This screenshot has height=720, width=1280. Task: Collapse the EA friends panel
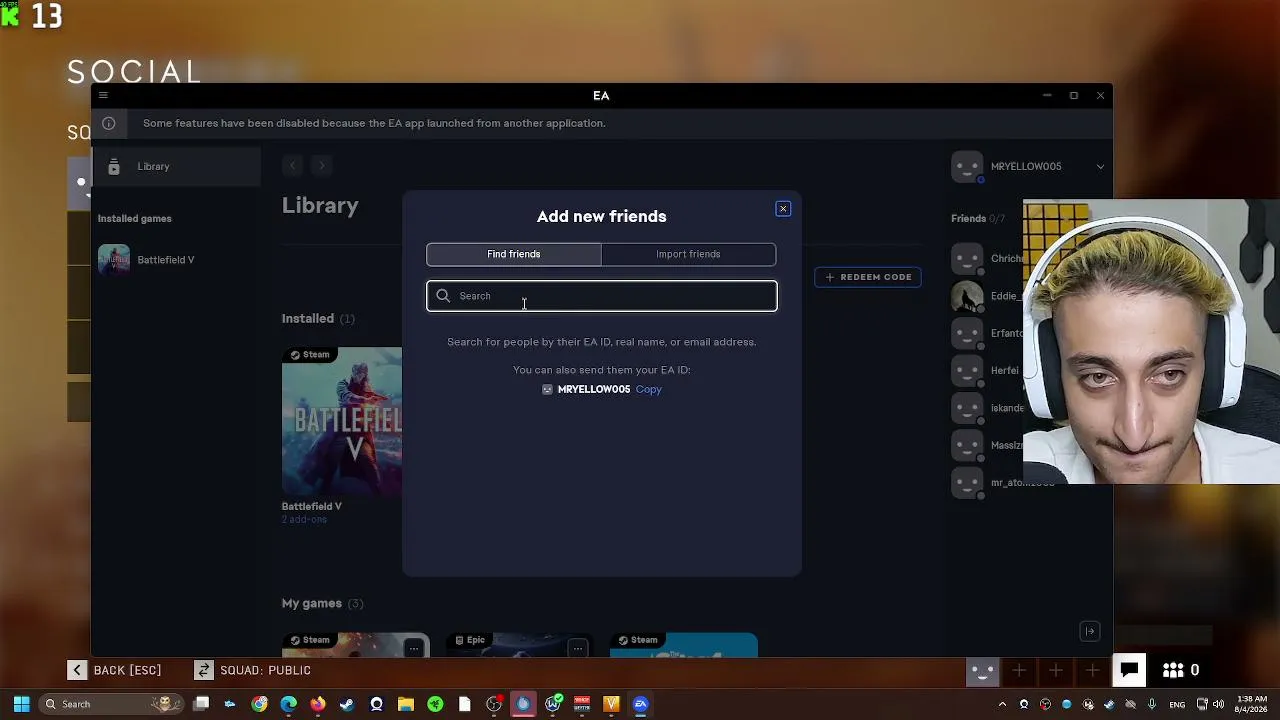coord(1090,631)
